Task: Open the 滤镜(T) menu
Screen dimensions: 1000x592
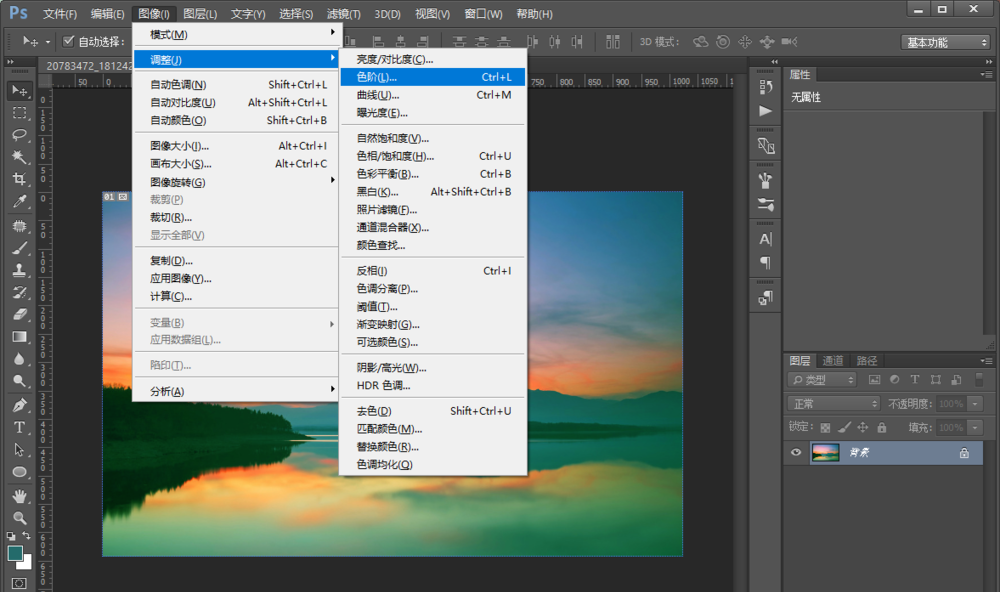Action: (344, 14)
